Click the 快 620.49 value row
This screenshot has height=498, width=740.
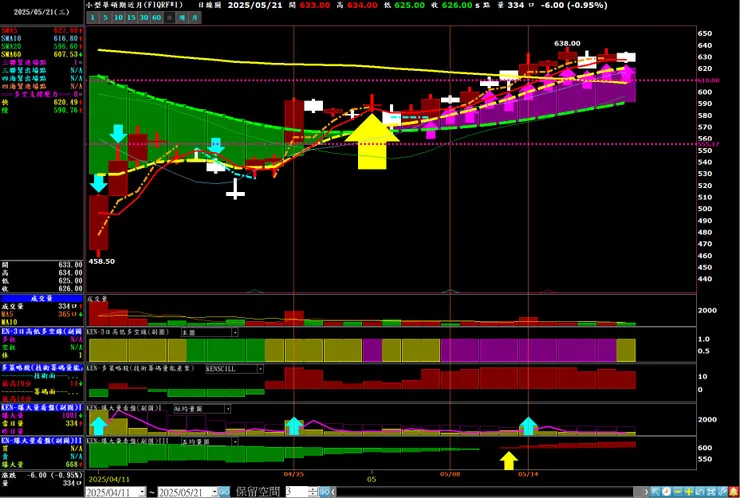[x=42, y=102]
